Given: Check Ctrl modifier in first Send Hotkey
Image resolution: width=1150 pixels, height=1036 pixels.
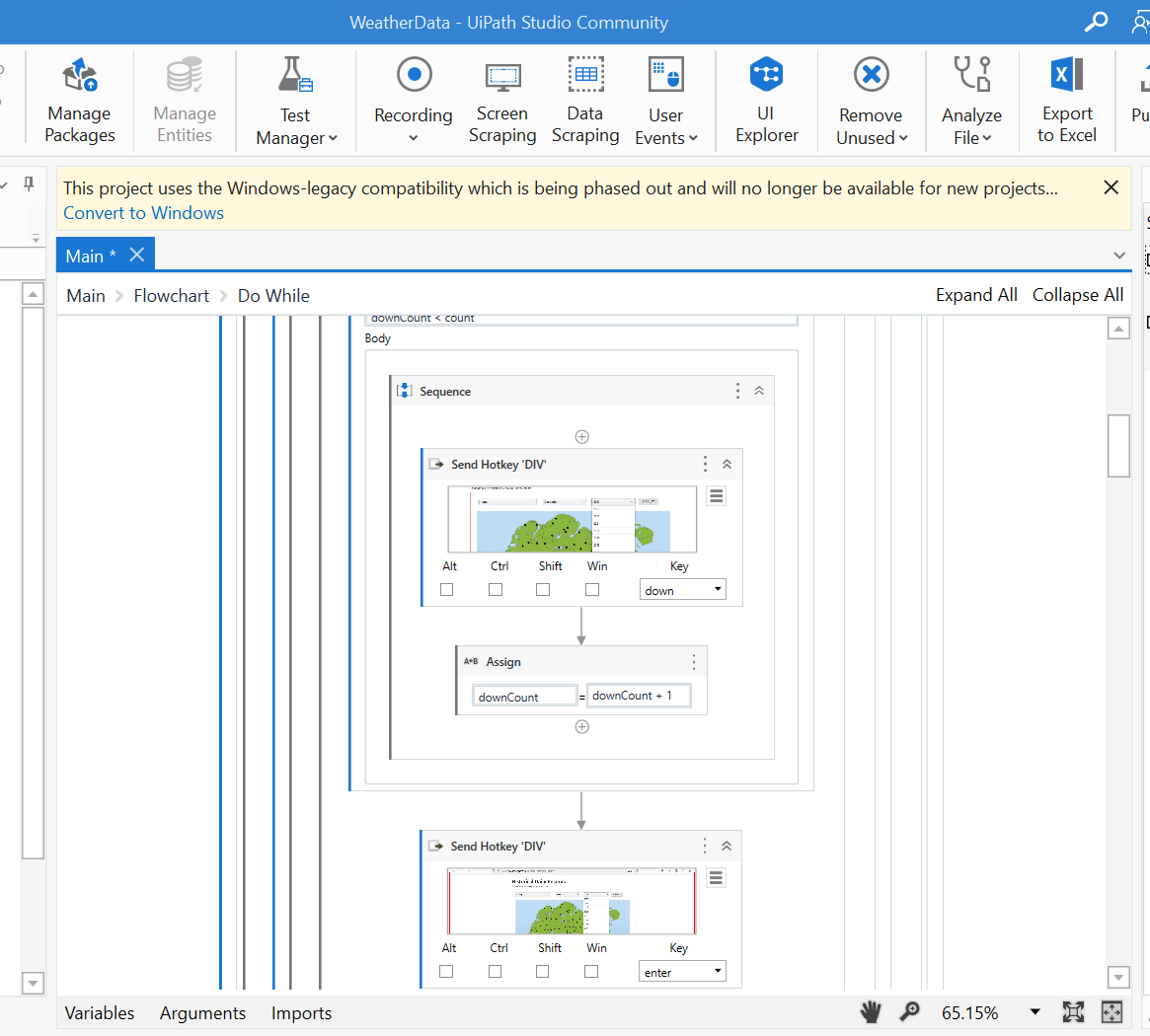Looking at the screenshot, I should pyautogui.click(x=496, y=590).
